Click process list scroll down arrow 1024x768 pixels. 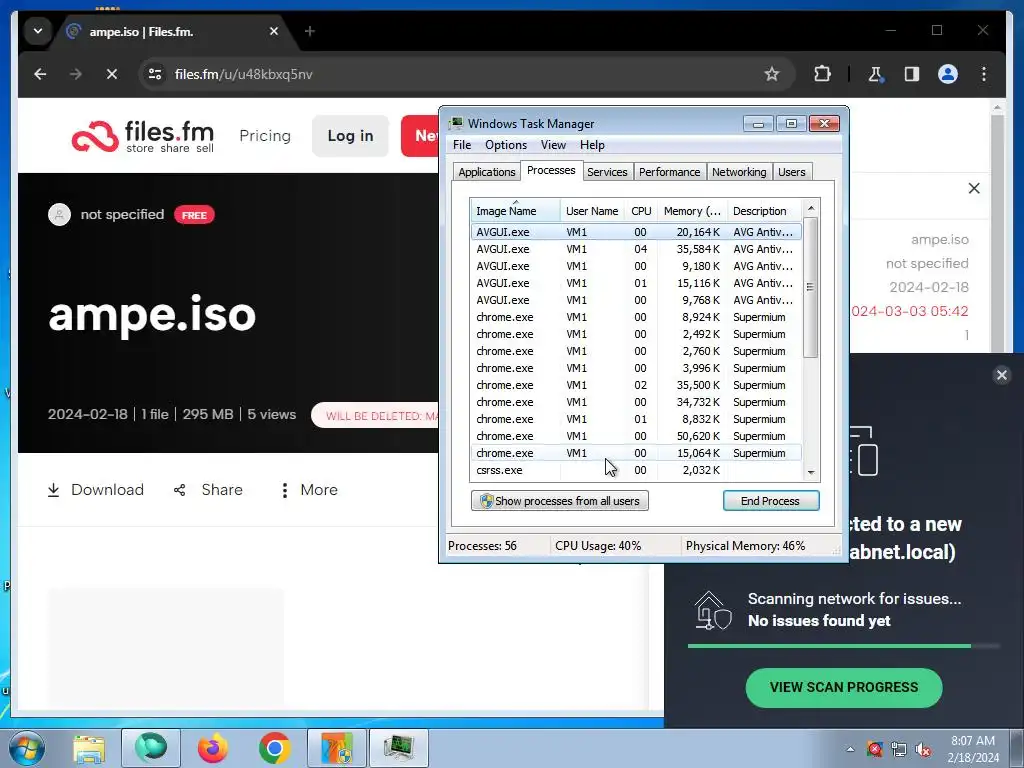[x=810, y=472]
